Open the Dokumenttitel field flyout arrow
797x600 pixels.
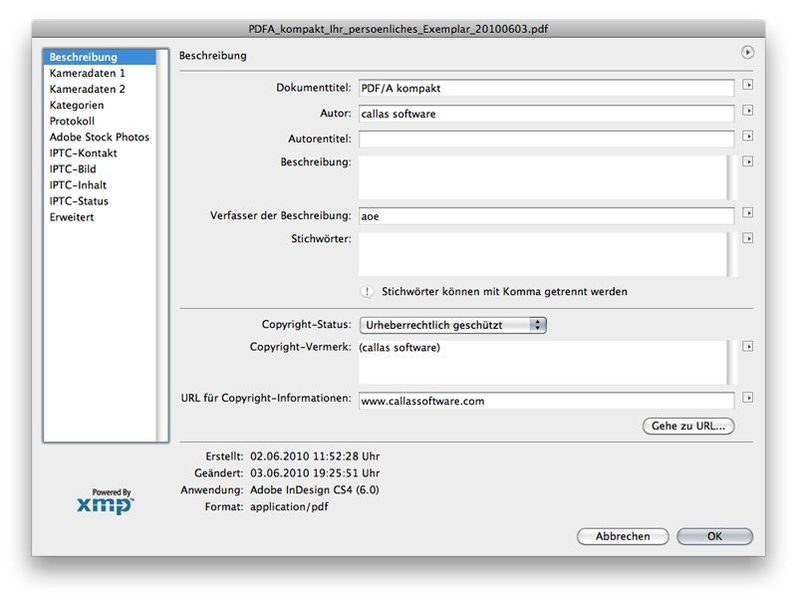(747, 85)
